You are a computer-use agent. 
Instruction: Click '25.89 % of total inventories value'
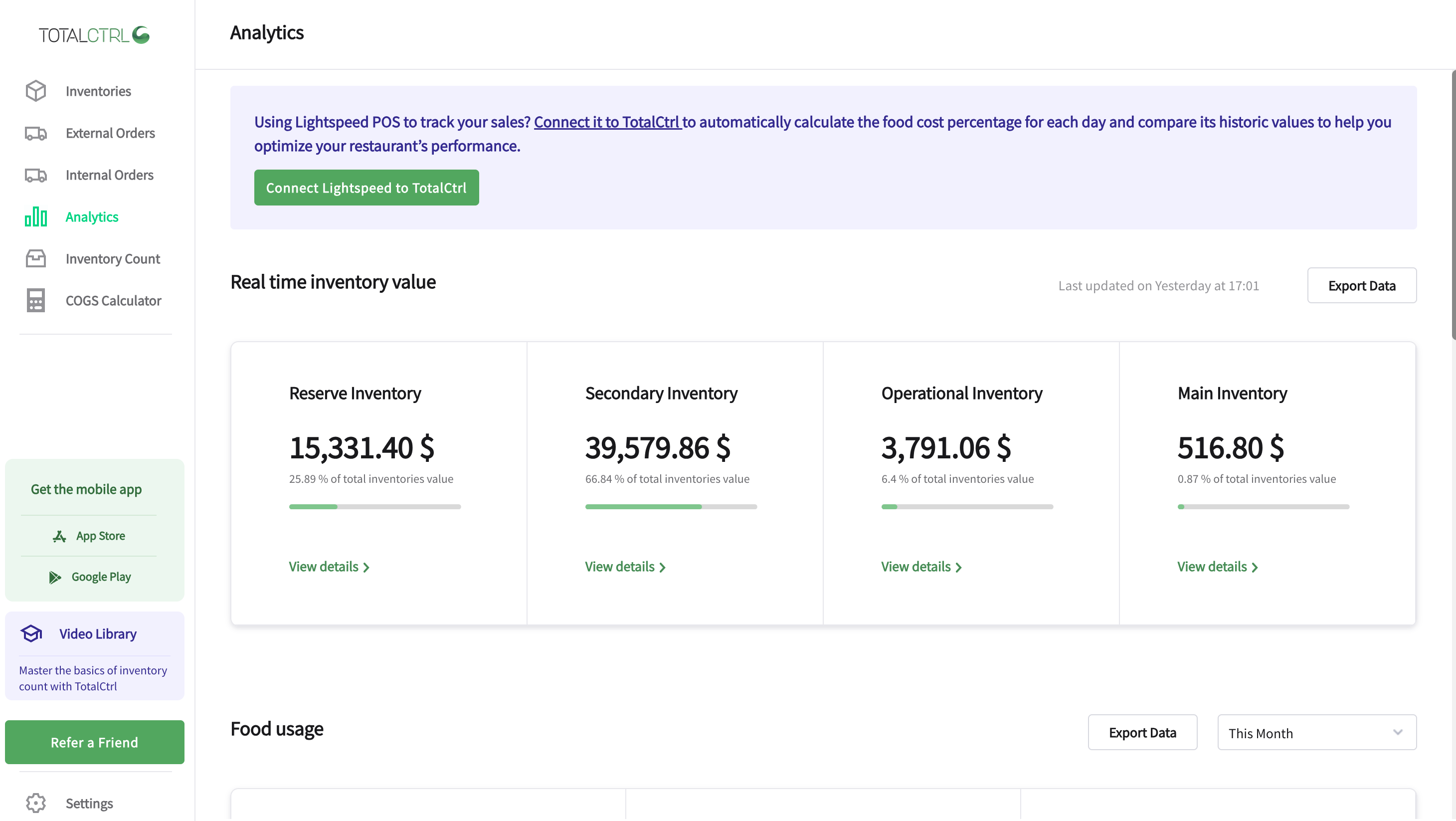pyautogui.click(x=371, y=479)
